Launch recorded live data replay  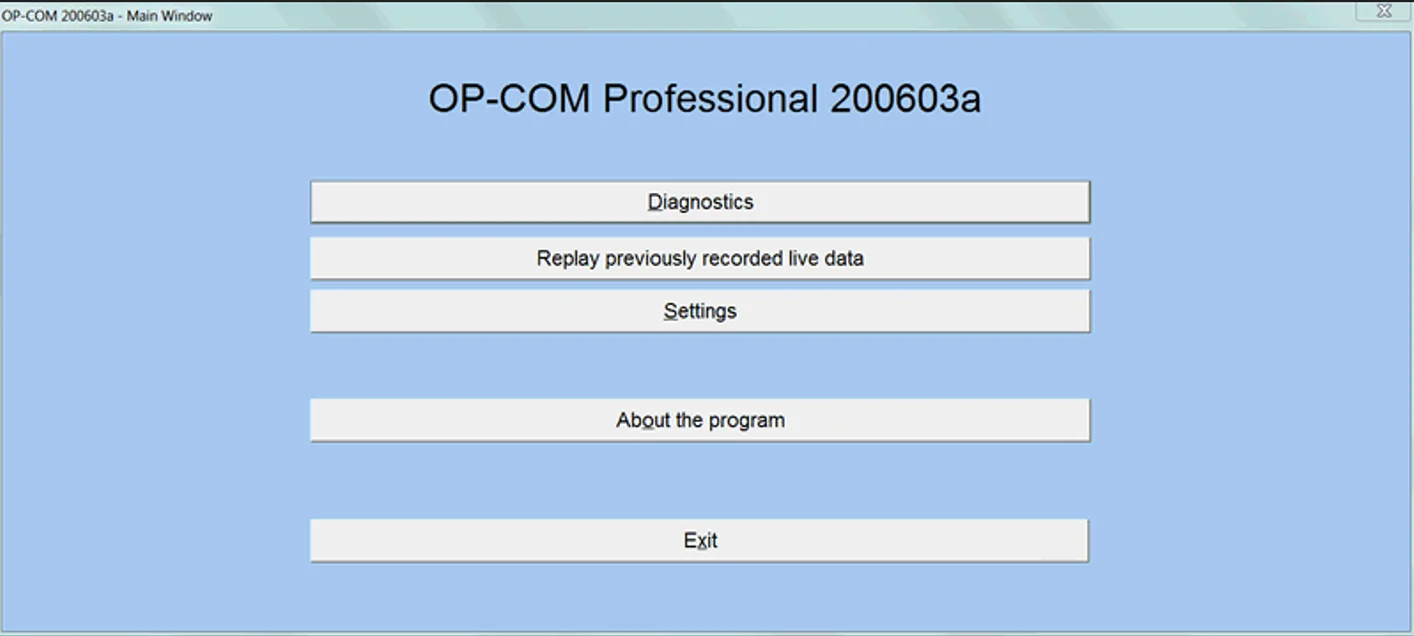700,258
